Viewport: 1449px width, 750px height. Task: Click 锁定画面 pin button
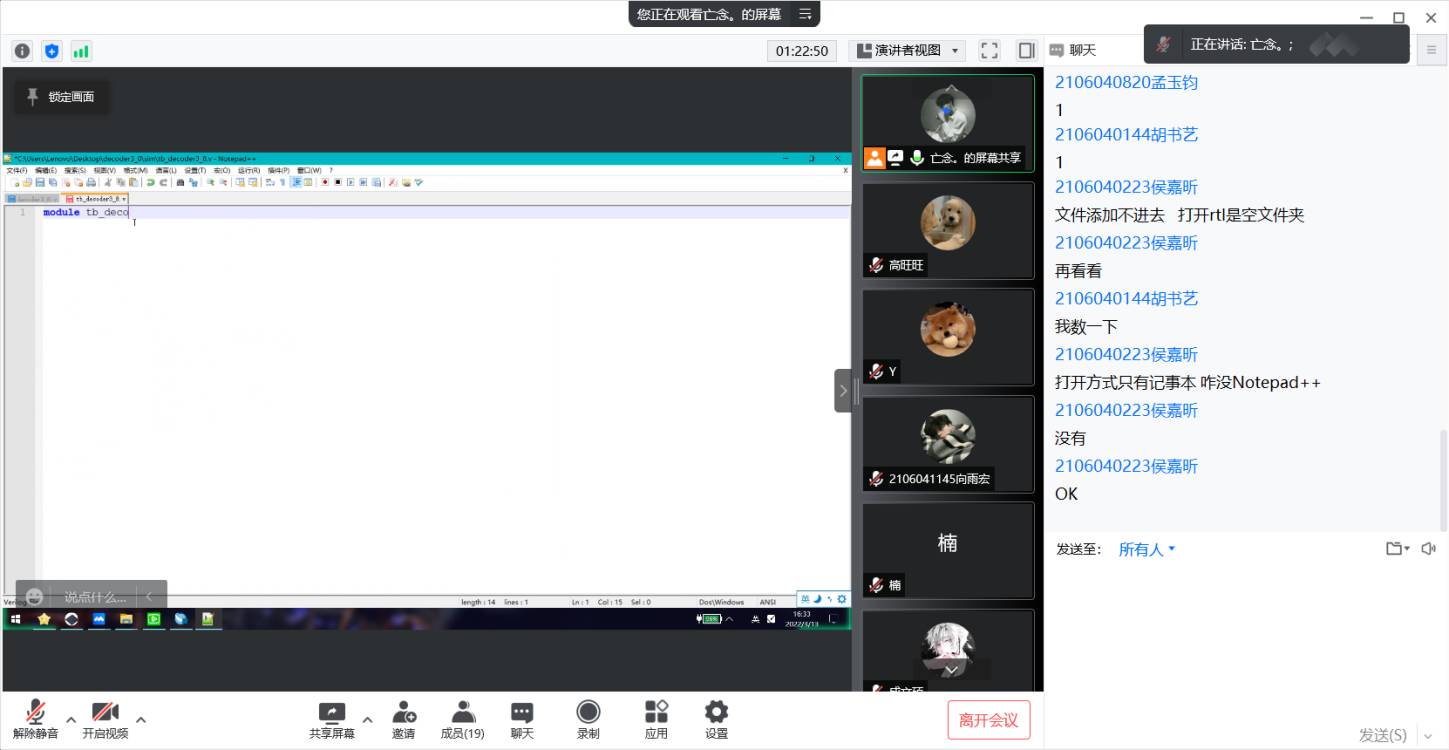(61, 97)
